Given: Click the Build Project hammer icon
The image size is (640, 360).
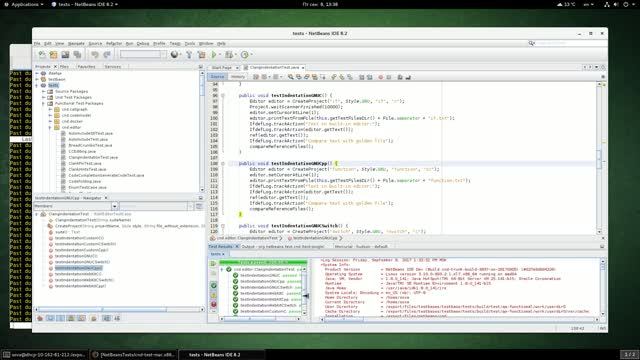Looking at the screenshot, I should pyautogui.click(x=189, y=54).
